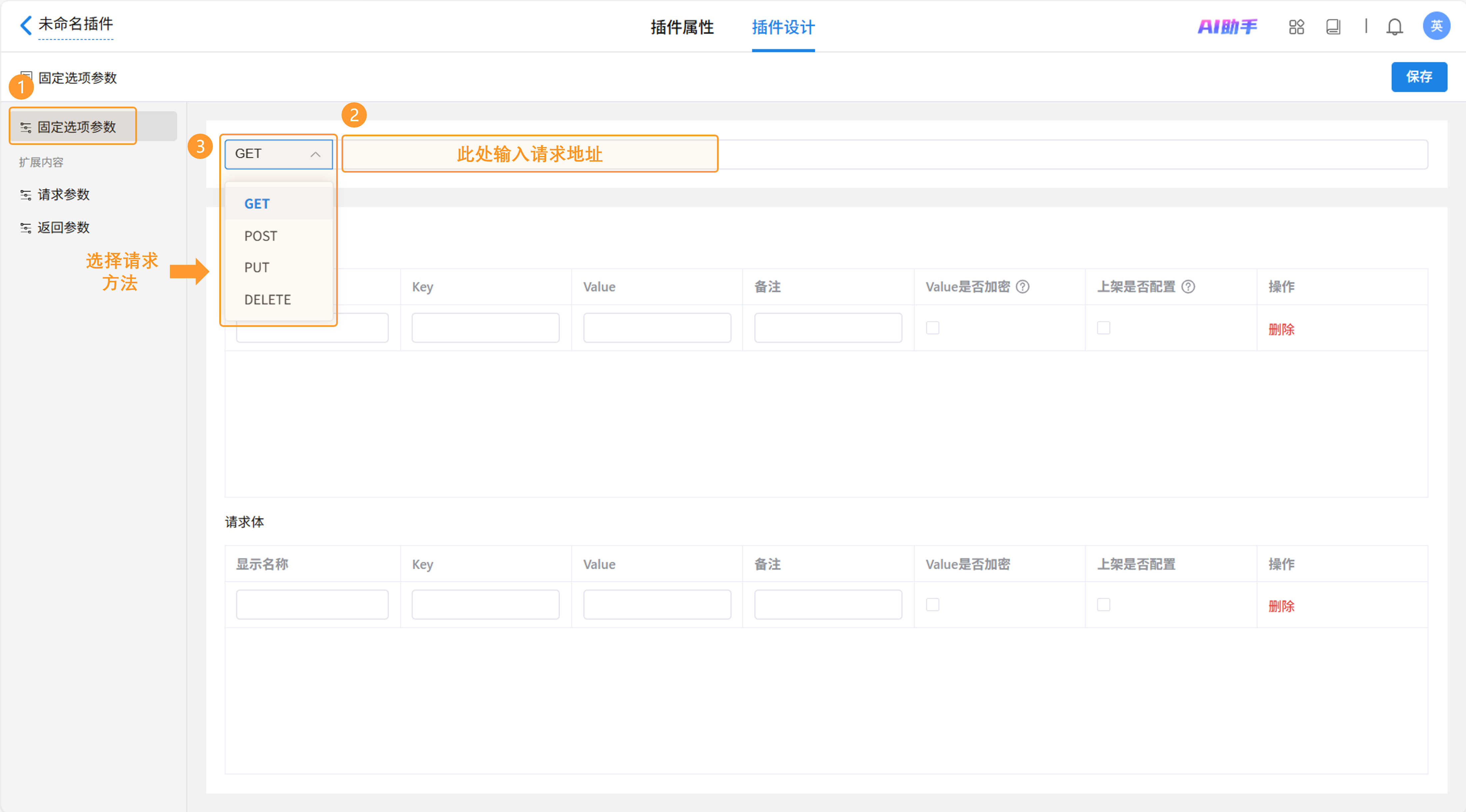This screenshot has height=812, width=1466.
Task: Open 请求参数 in the left sidebar
Action: click(64, 195)
